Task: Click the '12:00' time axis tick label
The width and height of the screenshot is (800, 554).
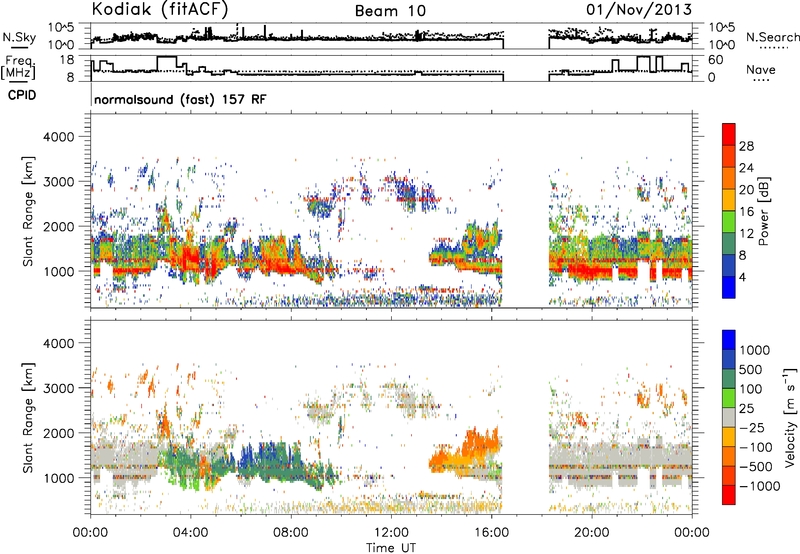Action: pos(391,533)
